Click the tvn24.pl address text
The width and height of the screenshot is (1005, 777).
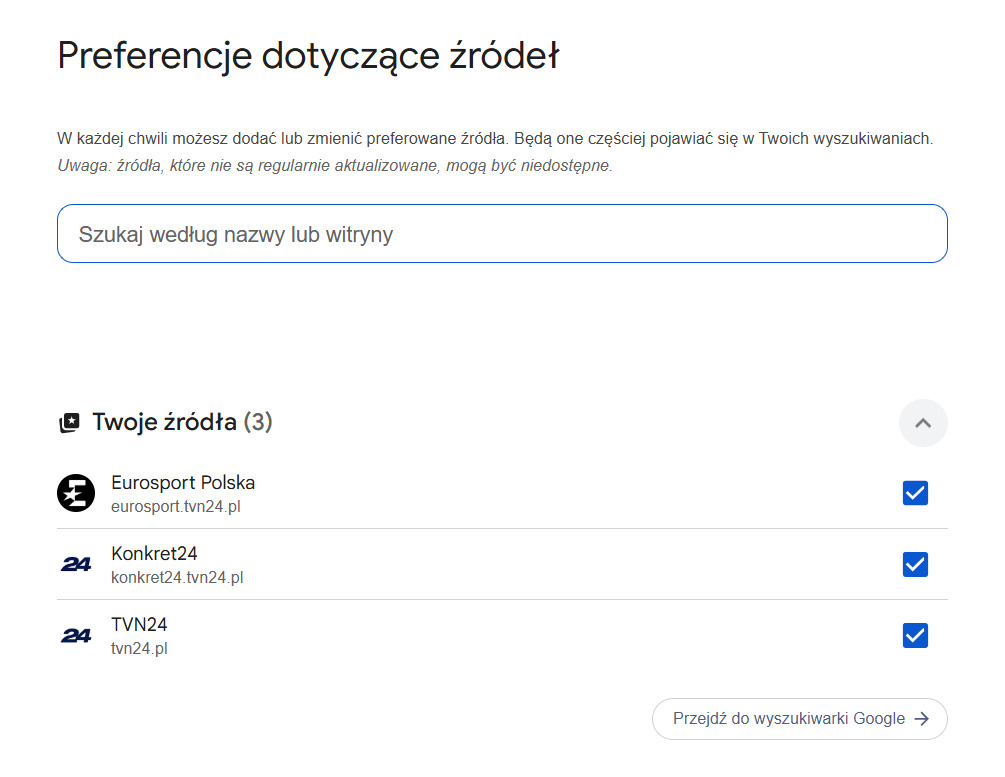[139, 649]
